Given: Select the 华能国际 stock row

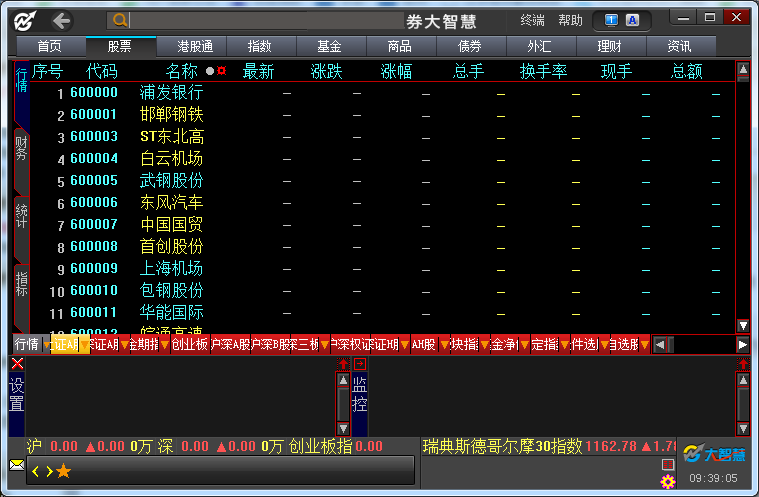Looking at the screenshot, I should click(382, 313).
